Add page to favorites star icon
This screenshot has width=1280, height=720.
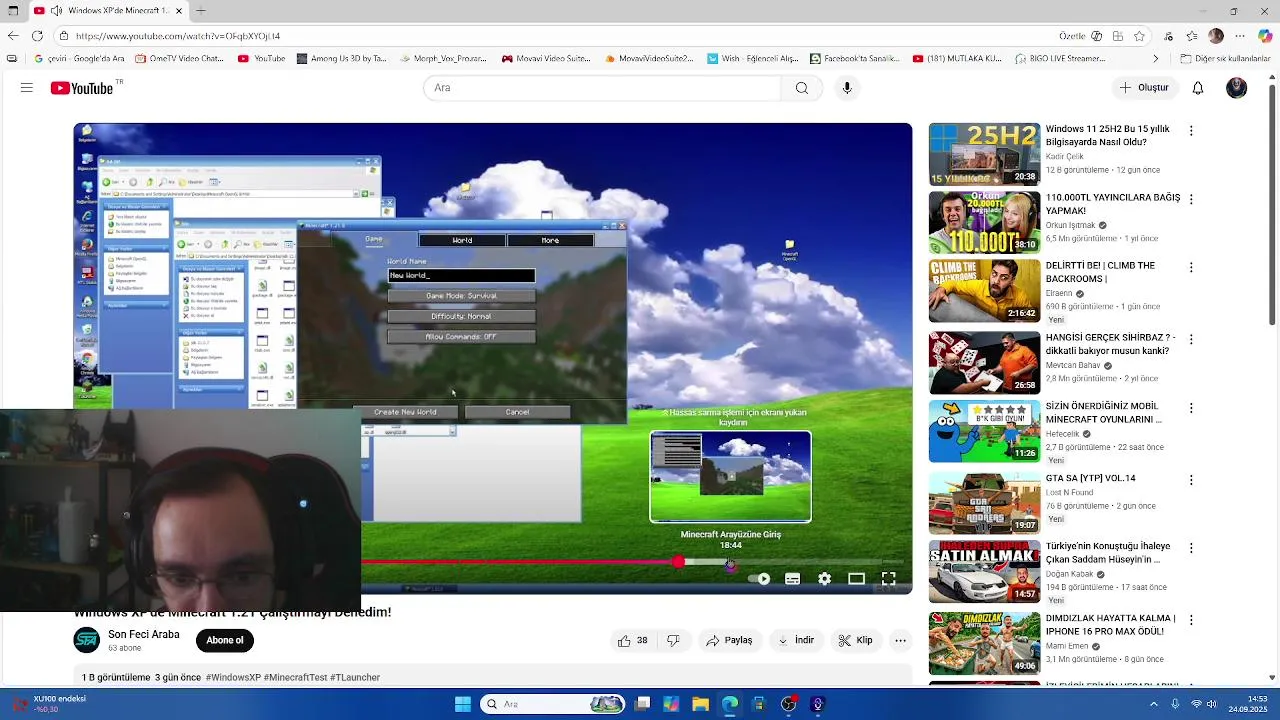(x=1139, y=36)
